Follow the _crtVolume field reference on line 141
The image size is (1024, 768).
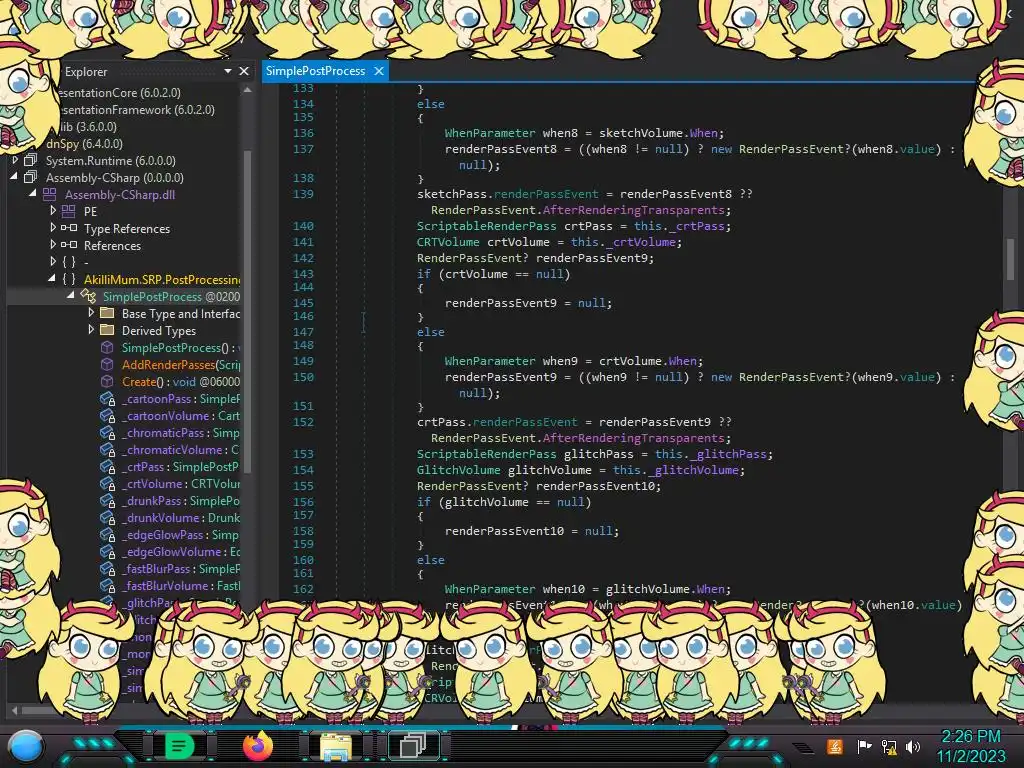pos(641,242)
